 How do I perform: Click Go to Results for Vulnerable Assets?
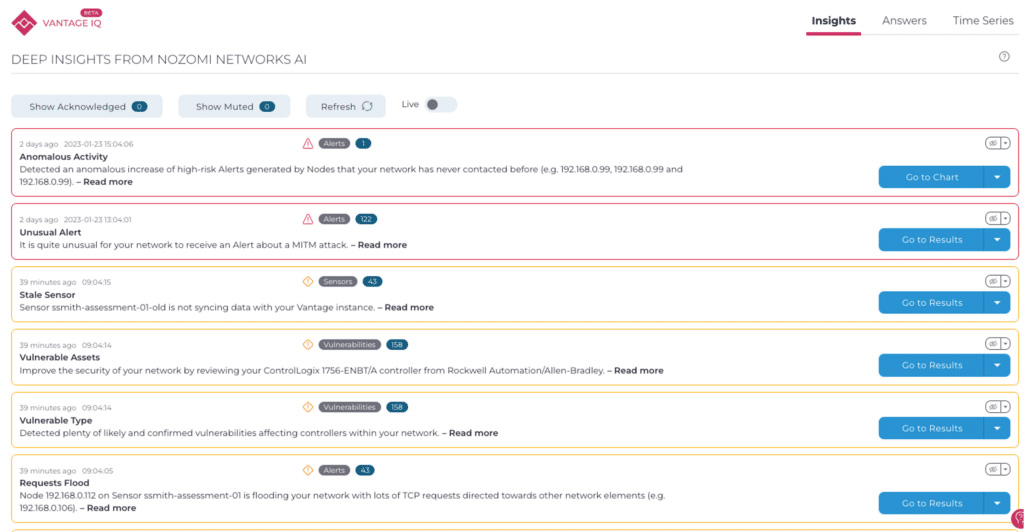click(931, 365)
